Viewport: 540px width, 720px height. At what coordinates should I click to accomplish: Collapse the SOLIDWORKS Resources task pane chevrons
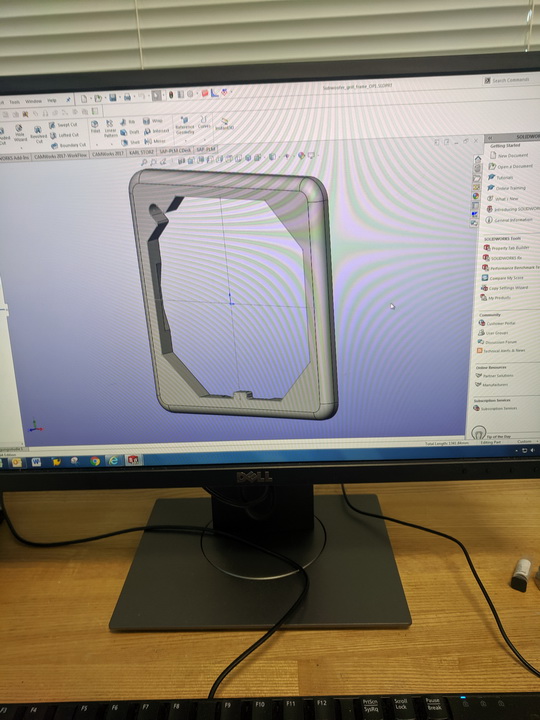[x=490, y=138]
